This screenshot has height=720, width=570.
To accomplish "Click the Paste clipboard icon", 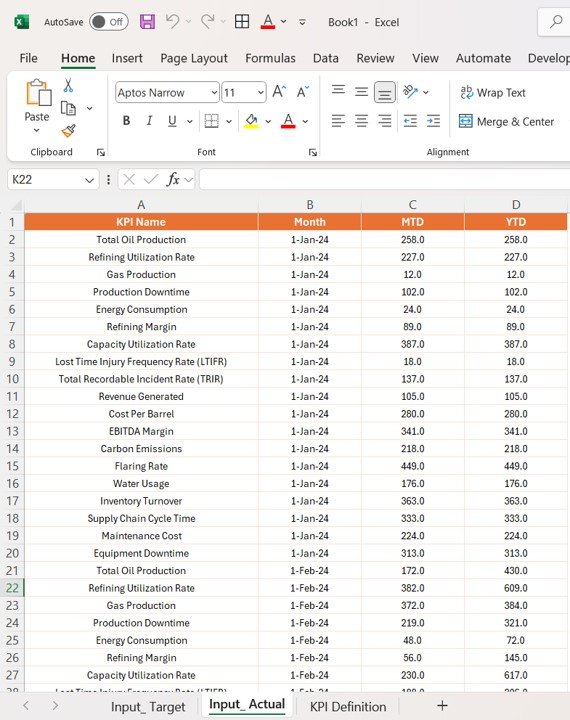I will tap(38, 93).
